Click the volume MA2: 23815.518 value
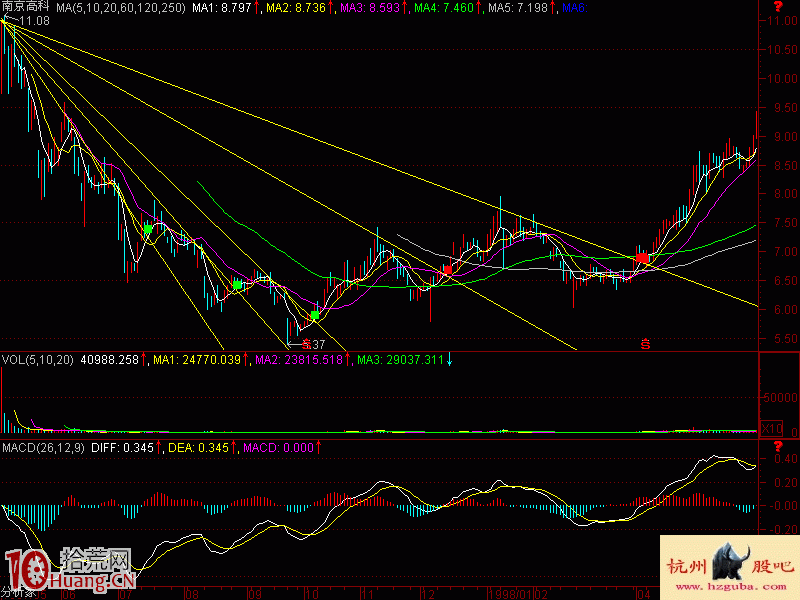 [299, 360]
